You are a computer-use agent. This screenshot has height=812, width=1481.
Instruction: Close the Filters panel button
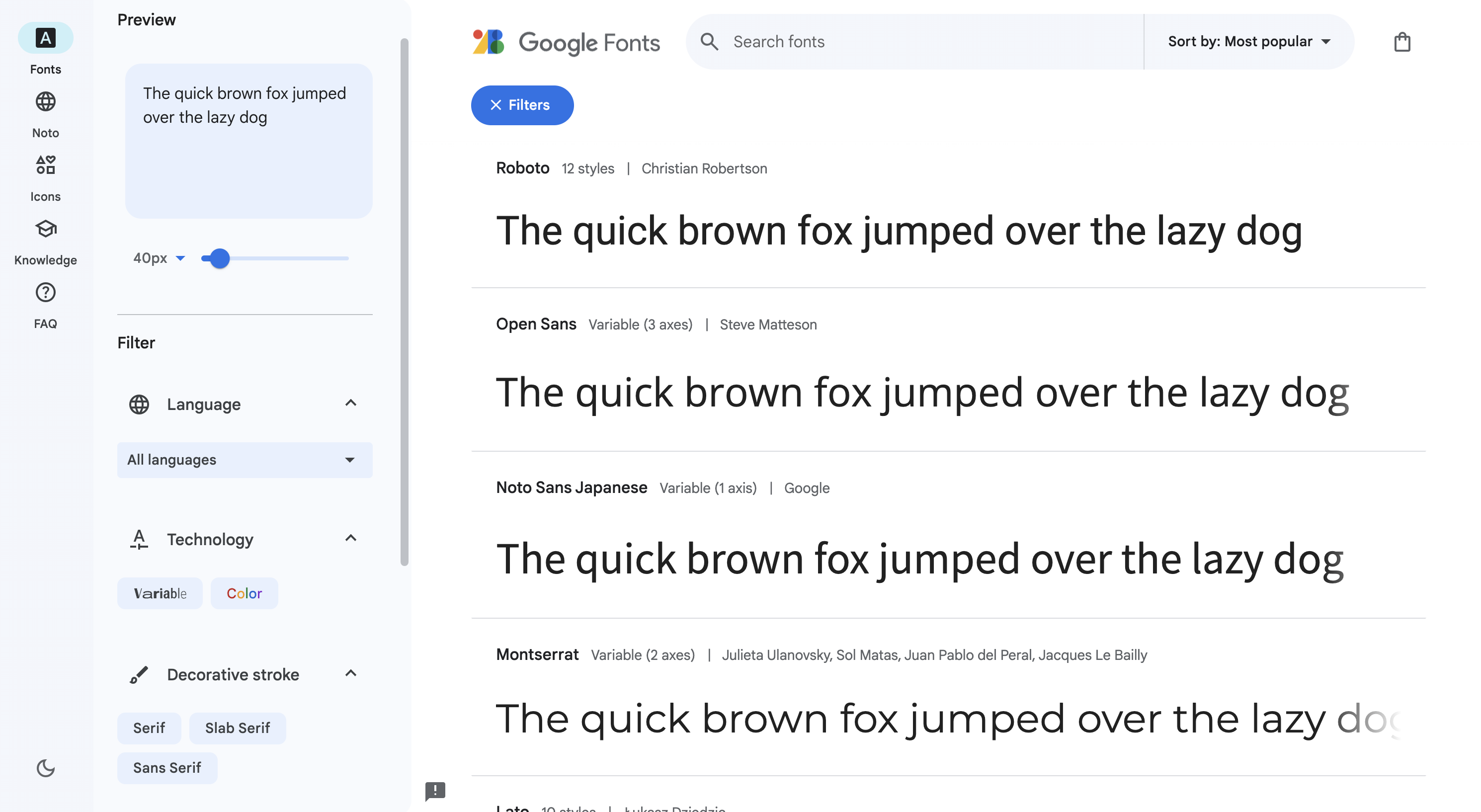[x=521, y=105]
